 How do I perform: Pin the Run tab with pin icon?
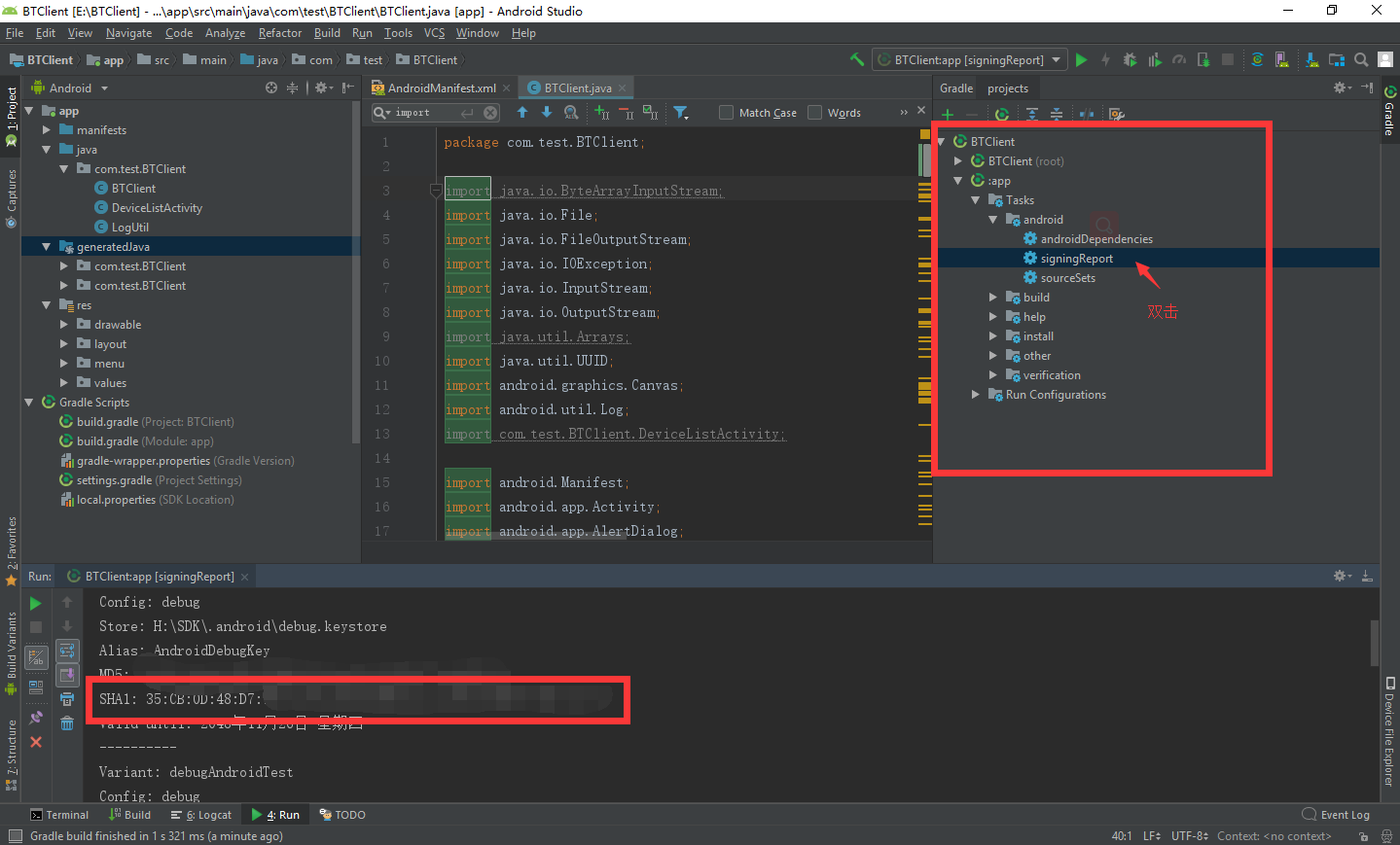[x=36, y=718]
